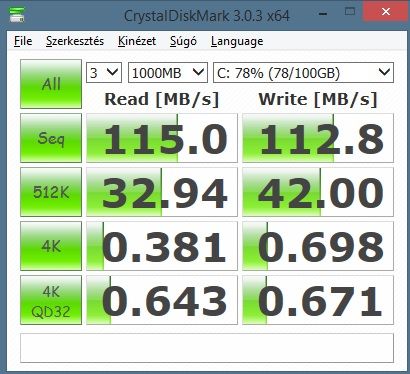Open the Szerkesztés menu
This screenshot has height=374, width=410.
[75, 41]
